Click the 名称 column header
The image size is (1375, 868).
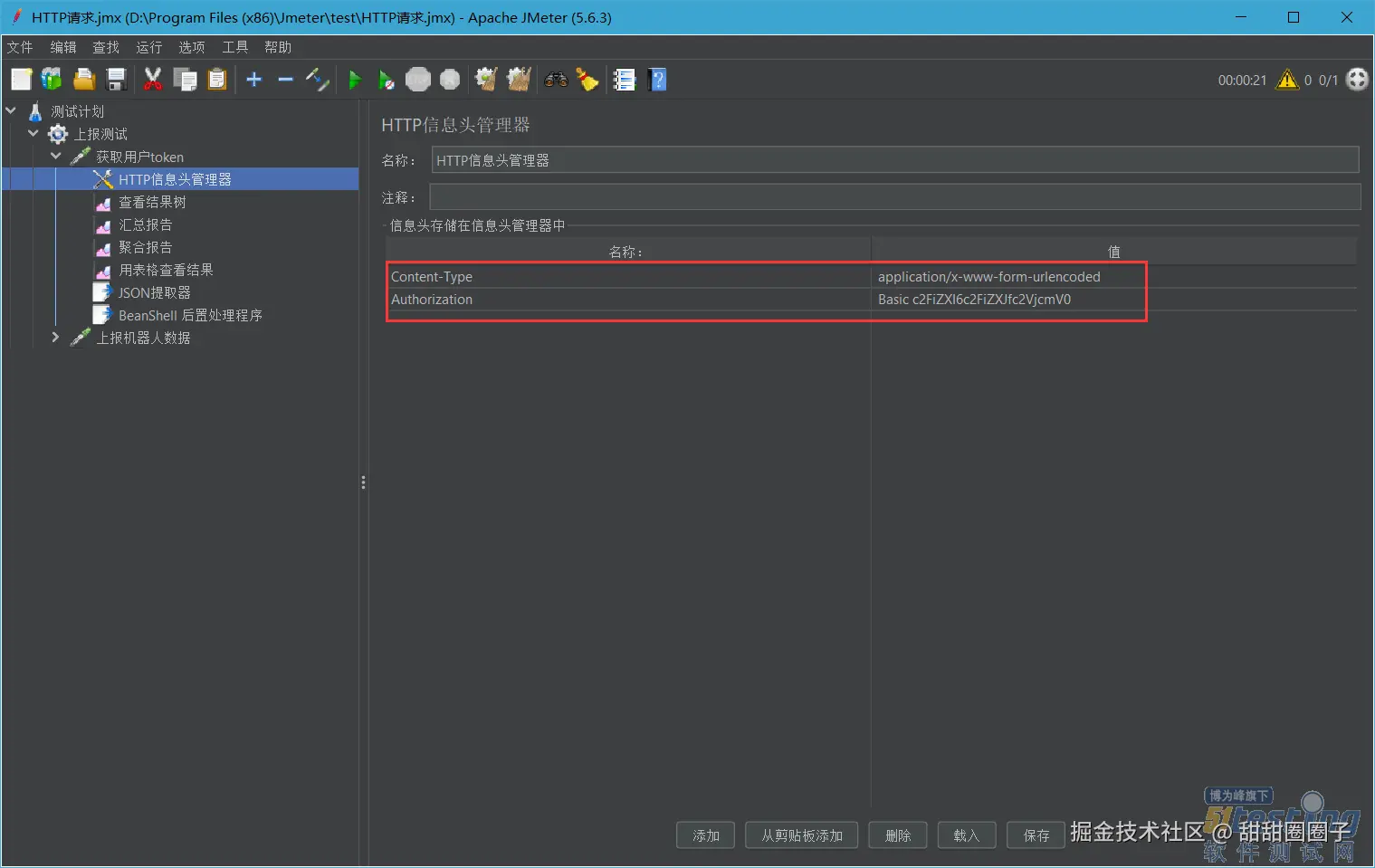(x=628, y=251)
